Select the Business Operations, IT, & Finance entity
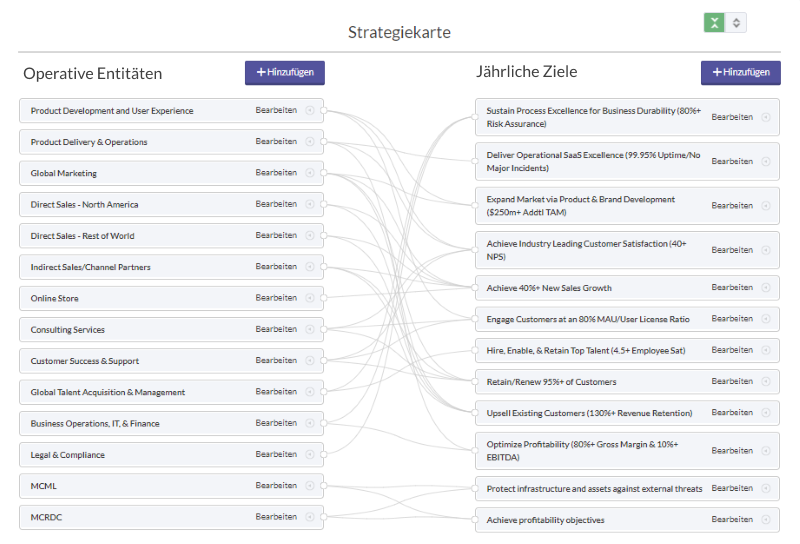 pyautogui.click(x=171, y=423)
